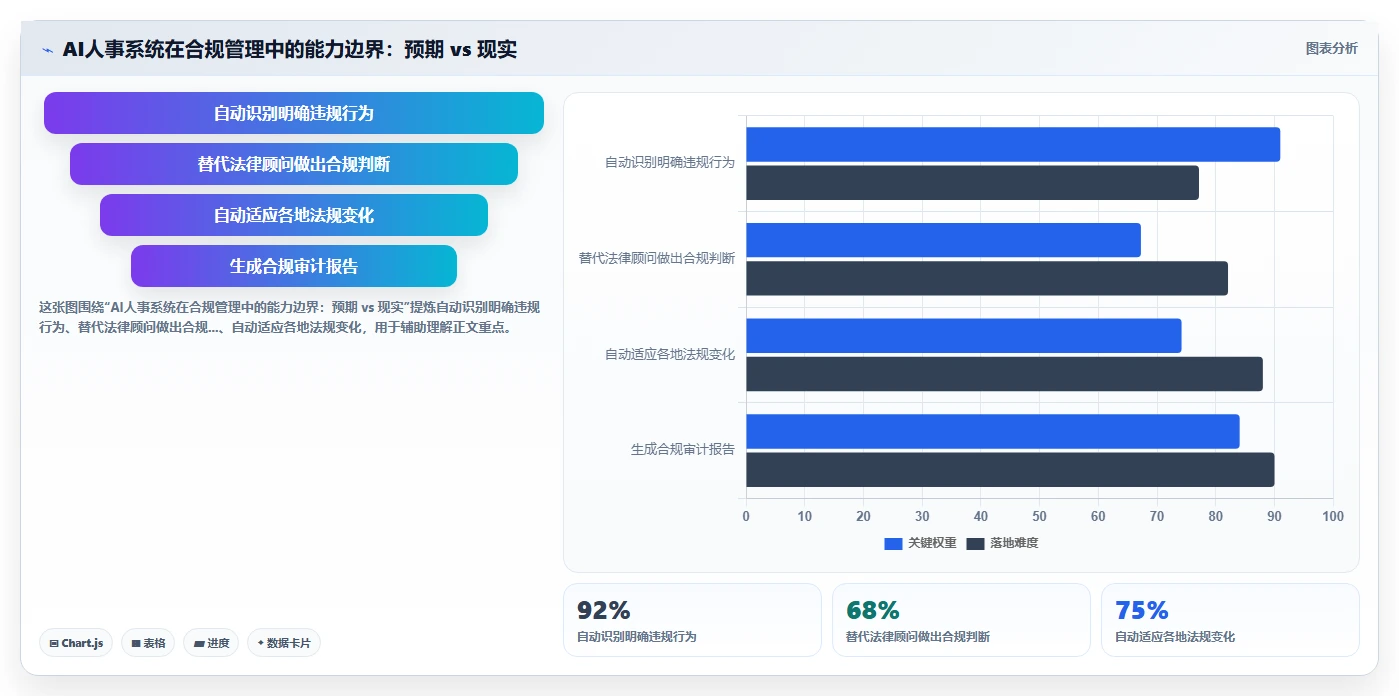Viewport: 1399px width, 696px height.
Task: Click the blue 关键权重 legend color box
Action: (x=893, y=543)
